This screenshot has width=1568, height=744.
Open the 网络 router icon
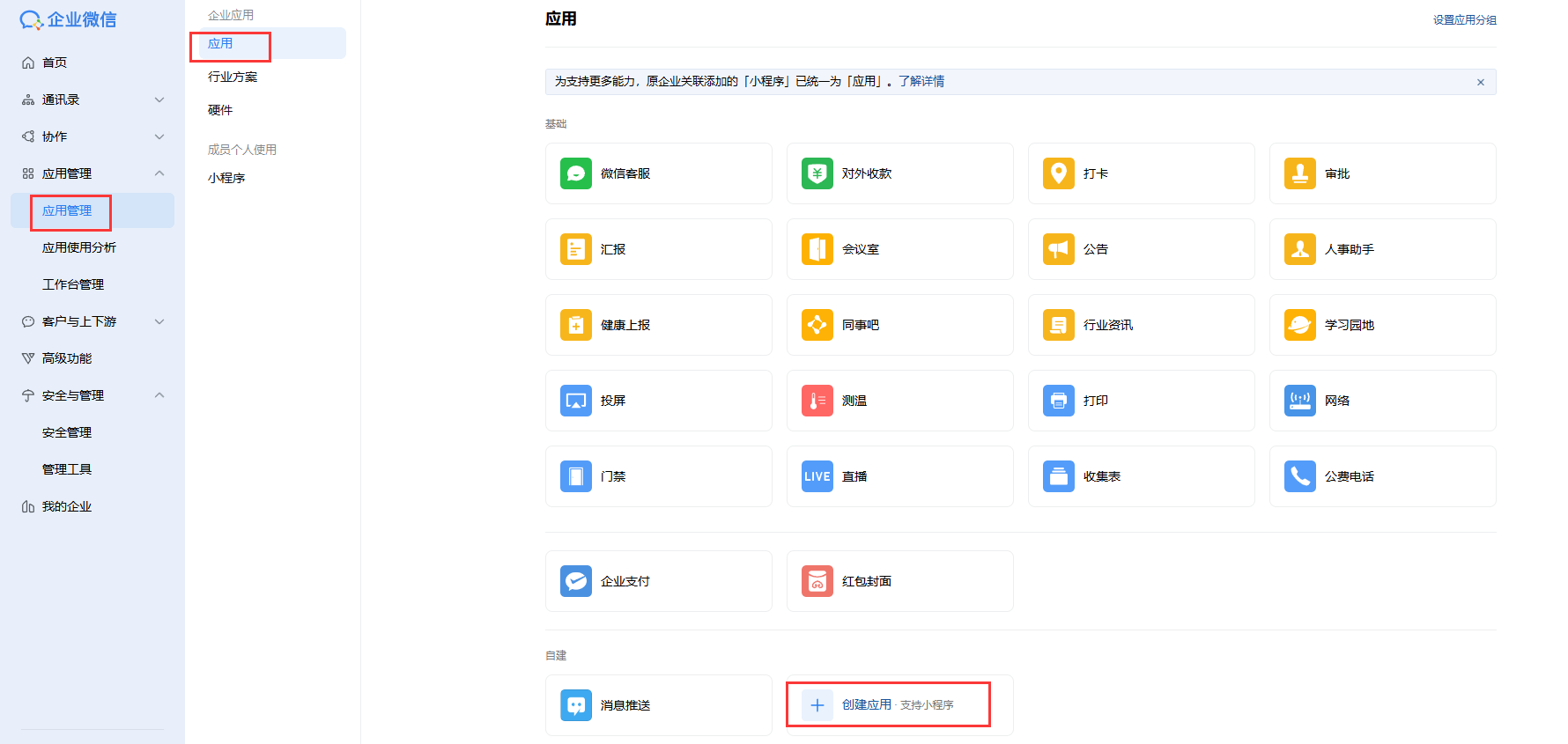[x=1300, y=401]
